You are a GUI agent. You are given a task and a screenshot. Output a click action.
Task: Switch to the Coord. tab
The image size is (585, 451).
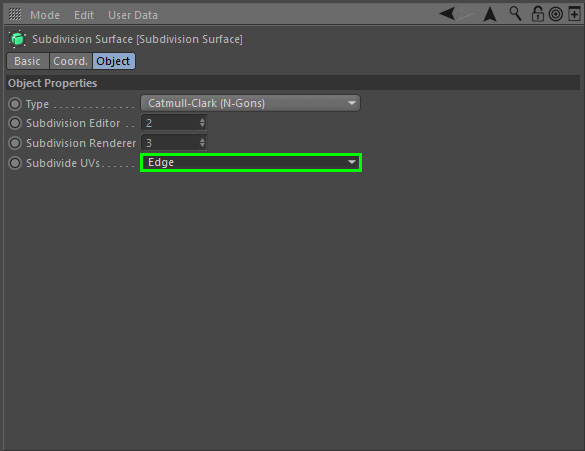pos(71,61)
